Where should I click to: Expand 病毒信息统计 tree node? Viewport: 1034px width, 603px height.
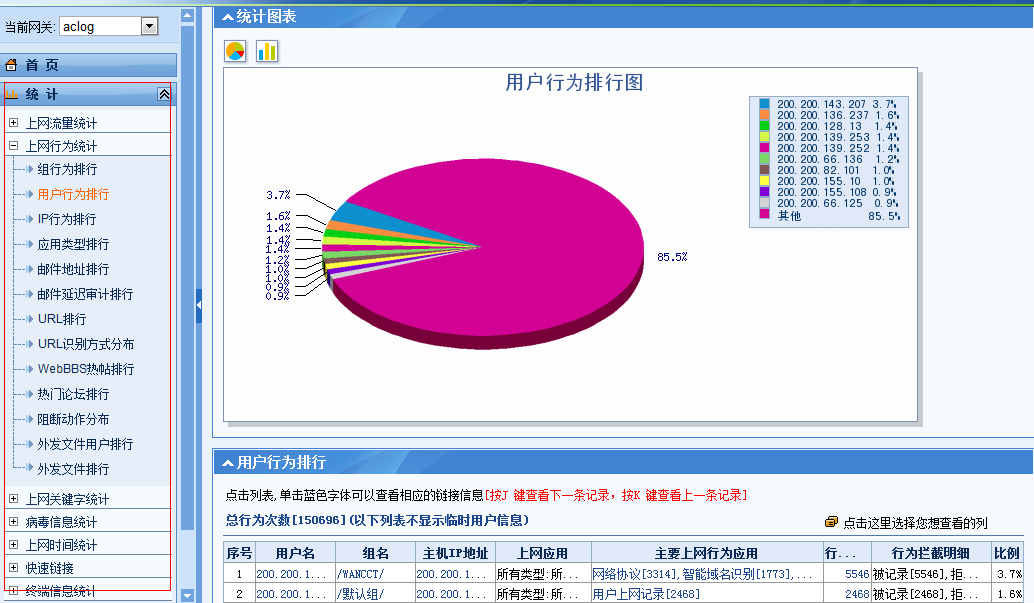click(13, 522)
